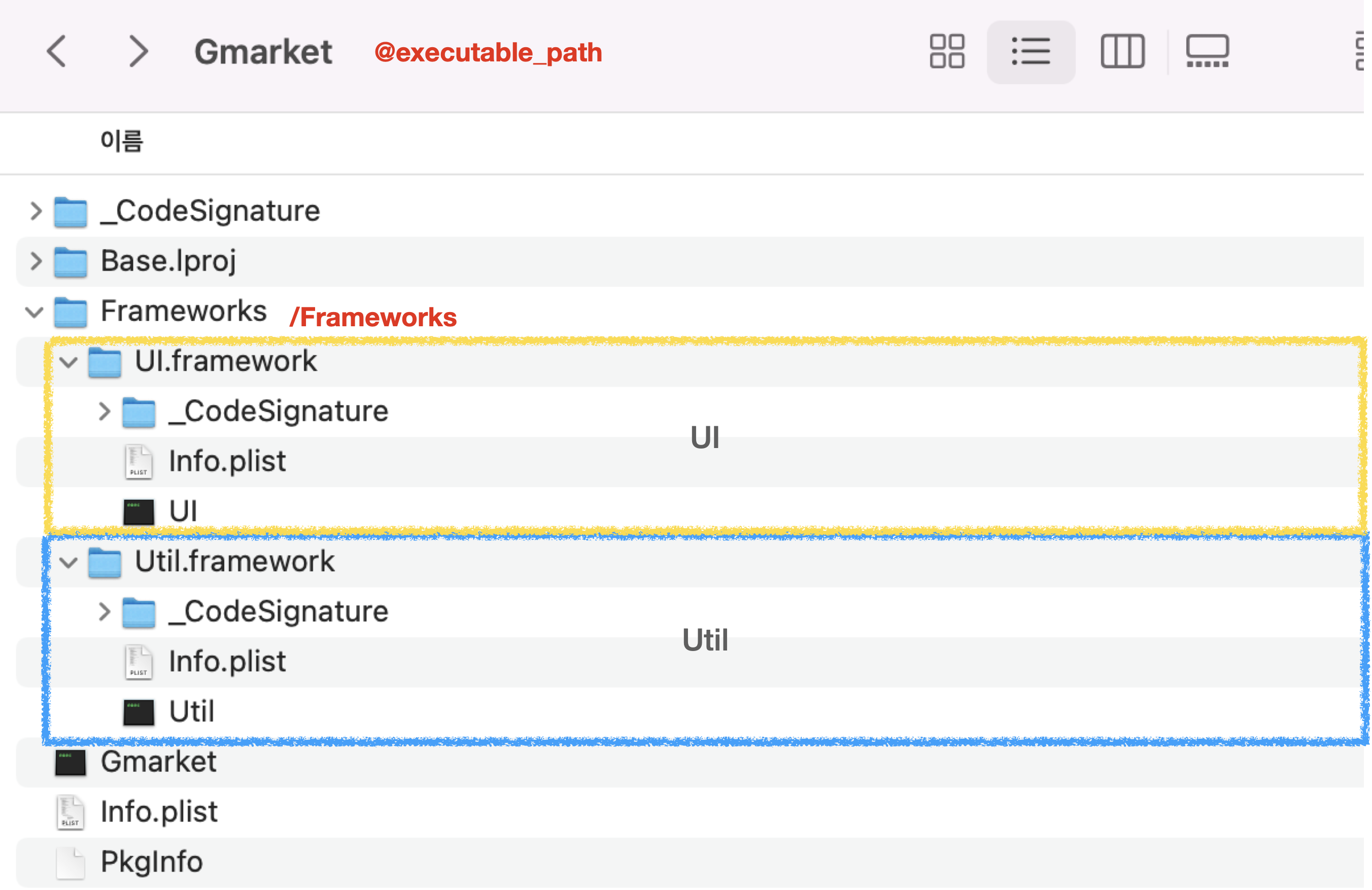Image resolution: width=1372 pixels, height=890 pixels.
Task: Select the root-level Info.plist file
Action: (158, 812)
